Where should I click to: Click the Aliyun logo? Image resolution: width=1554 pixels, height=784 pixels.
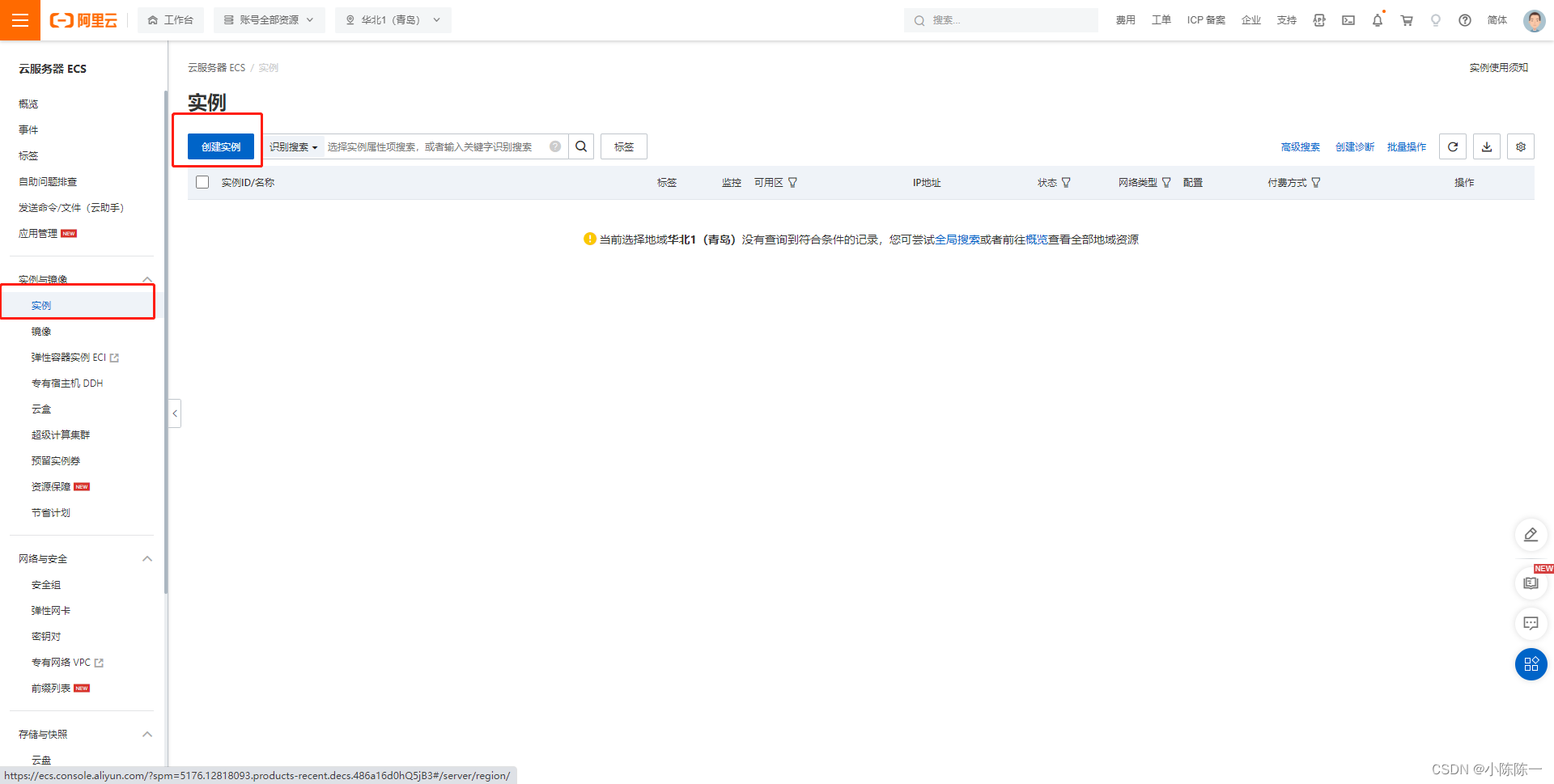[83, 20]
